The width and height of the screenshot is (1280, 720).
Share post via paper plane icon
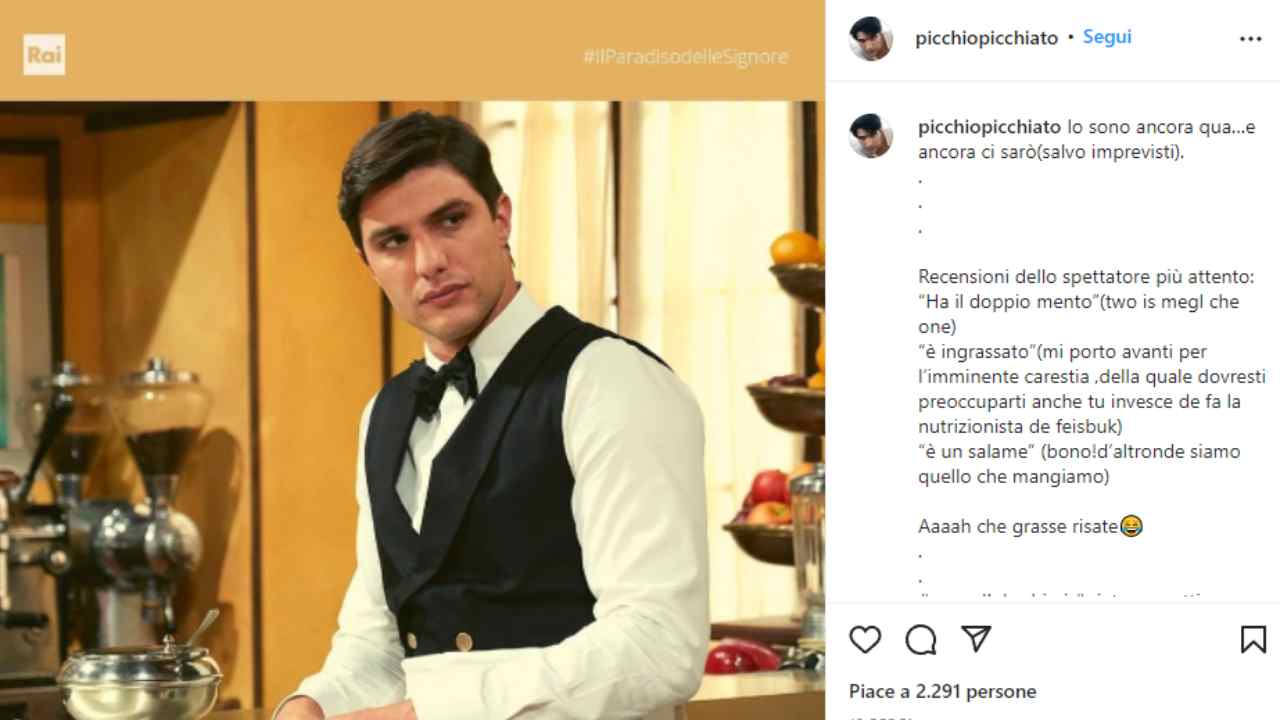976,638
